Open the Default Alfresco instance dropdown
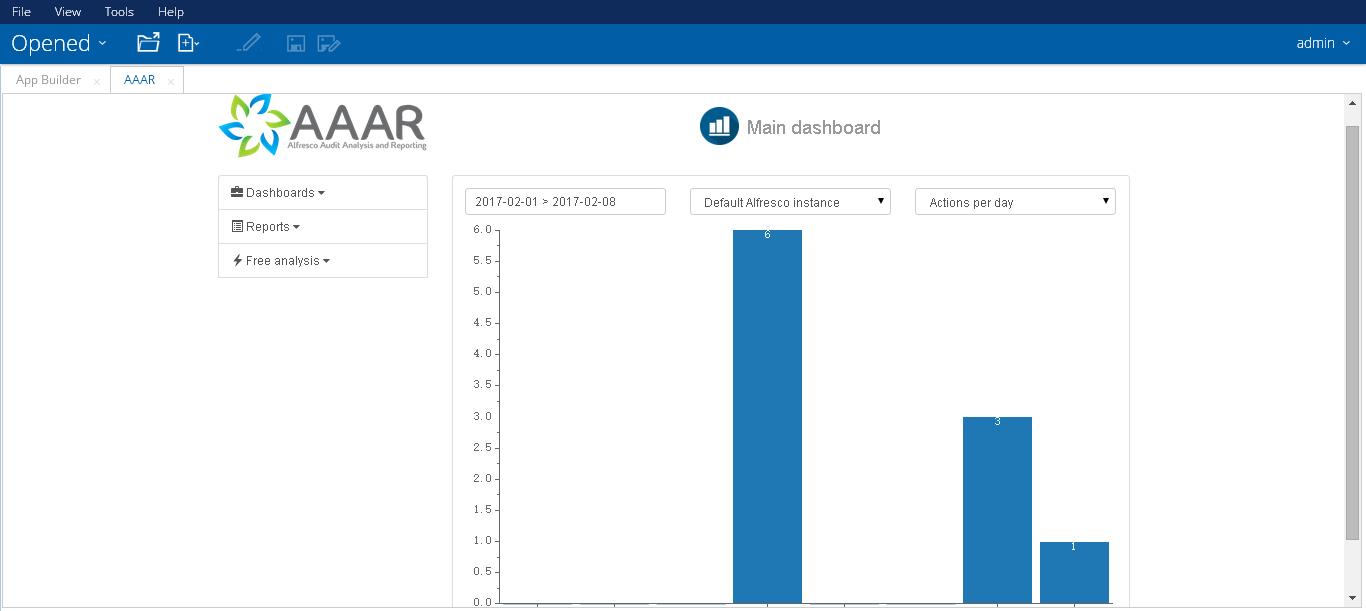1366x611 pixels. tap(790, 202)
